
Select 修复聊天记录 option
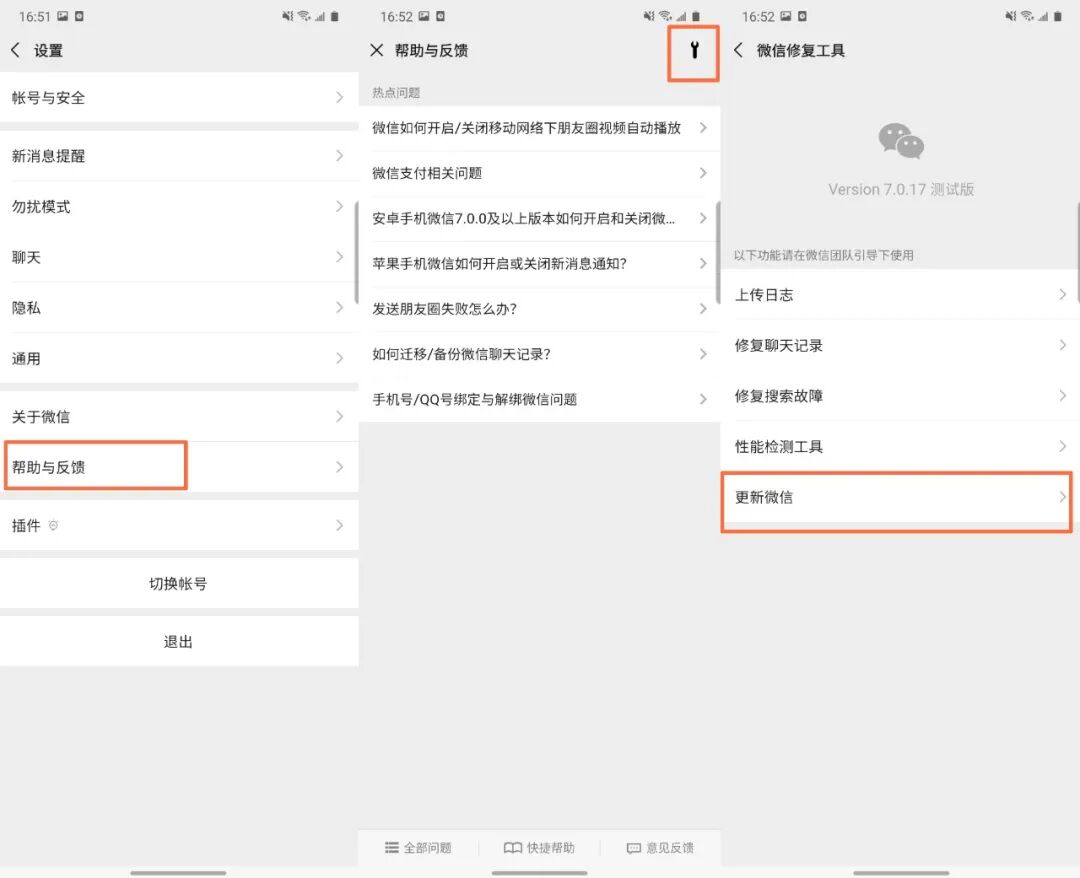coord(900,345)
